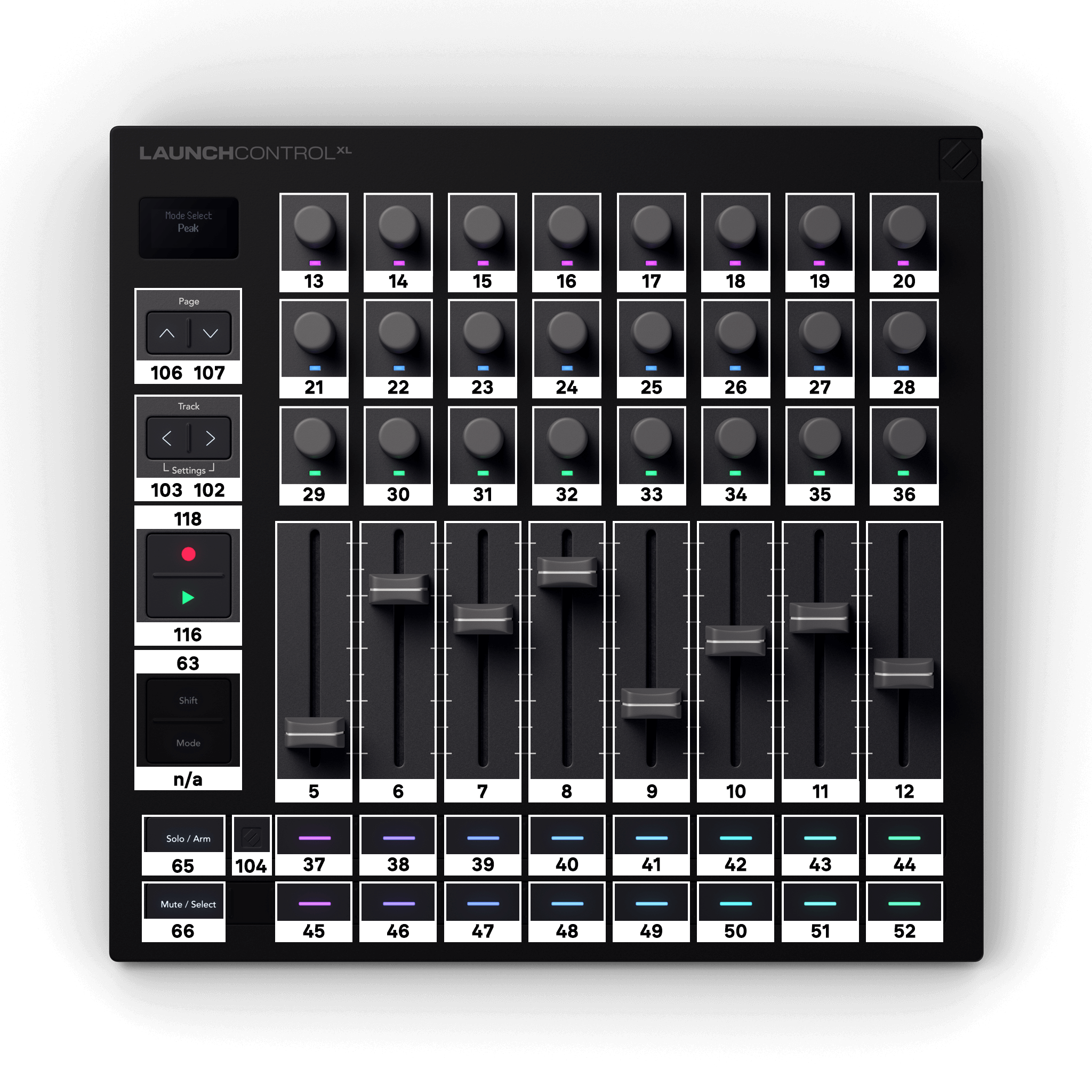Click the fader 6 handle
Image resolution: width=1092 pixels, height=1092 pixels.
pyautogui.click(x=398, y=590)
